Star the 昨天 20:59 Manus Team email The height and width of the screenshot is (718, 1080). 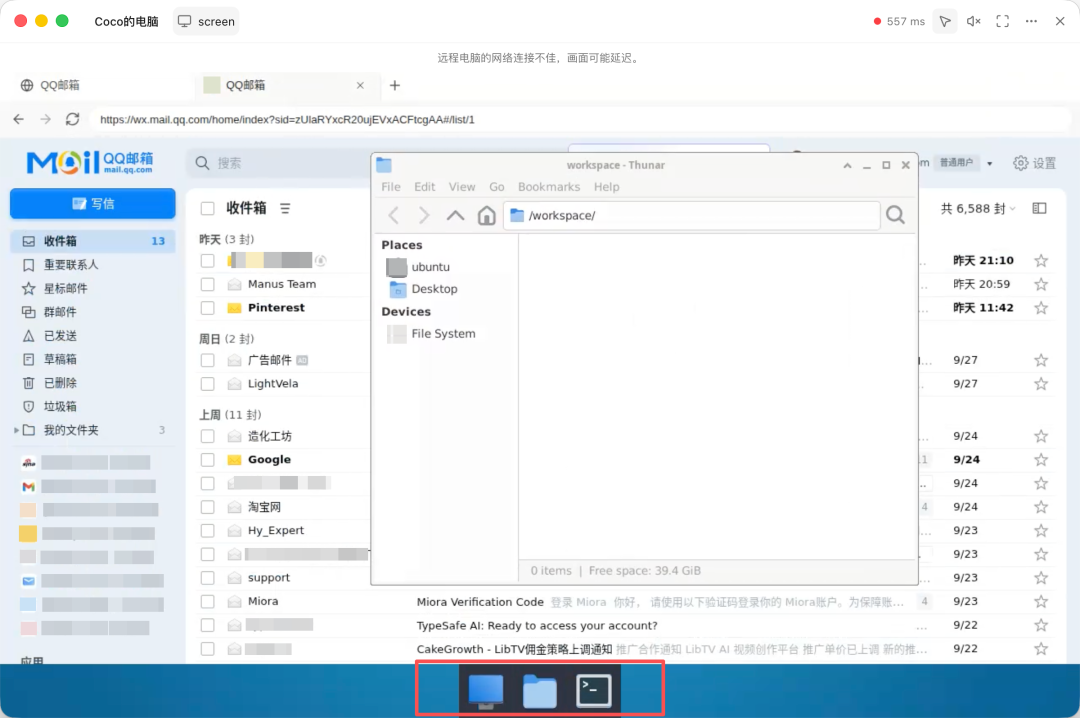tap(1041, 284)
